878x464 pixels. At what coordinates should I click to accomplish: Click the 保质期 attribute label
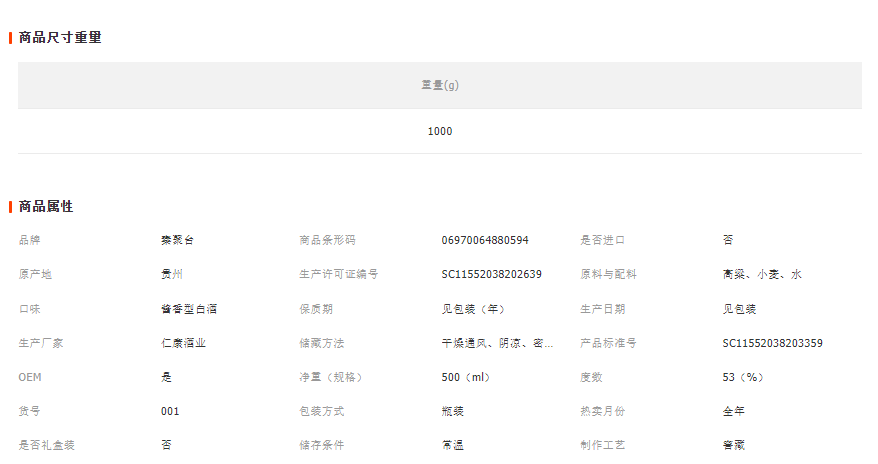[x=315, y=309]
